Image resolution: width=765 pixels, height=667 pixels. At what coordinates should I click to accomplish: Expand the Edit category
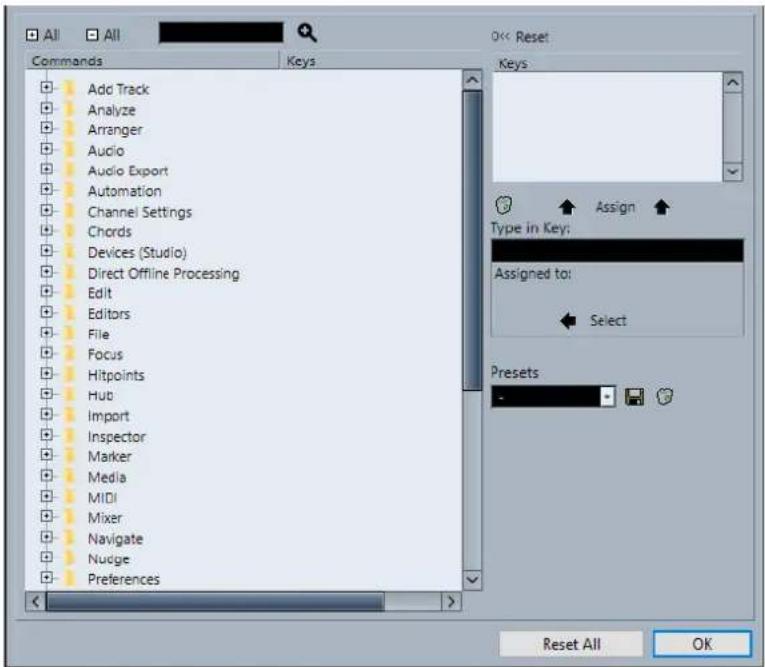point(46,291)
